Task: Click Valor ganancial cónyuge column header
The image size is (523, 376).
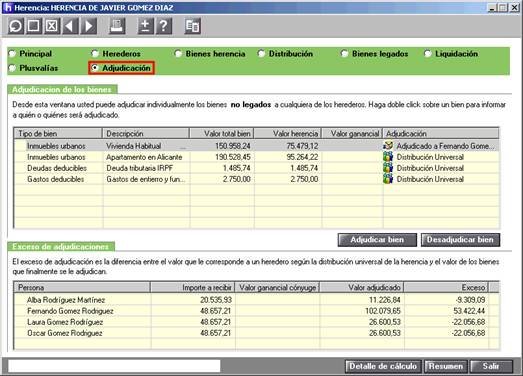Action: click(x=278, y=287)
